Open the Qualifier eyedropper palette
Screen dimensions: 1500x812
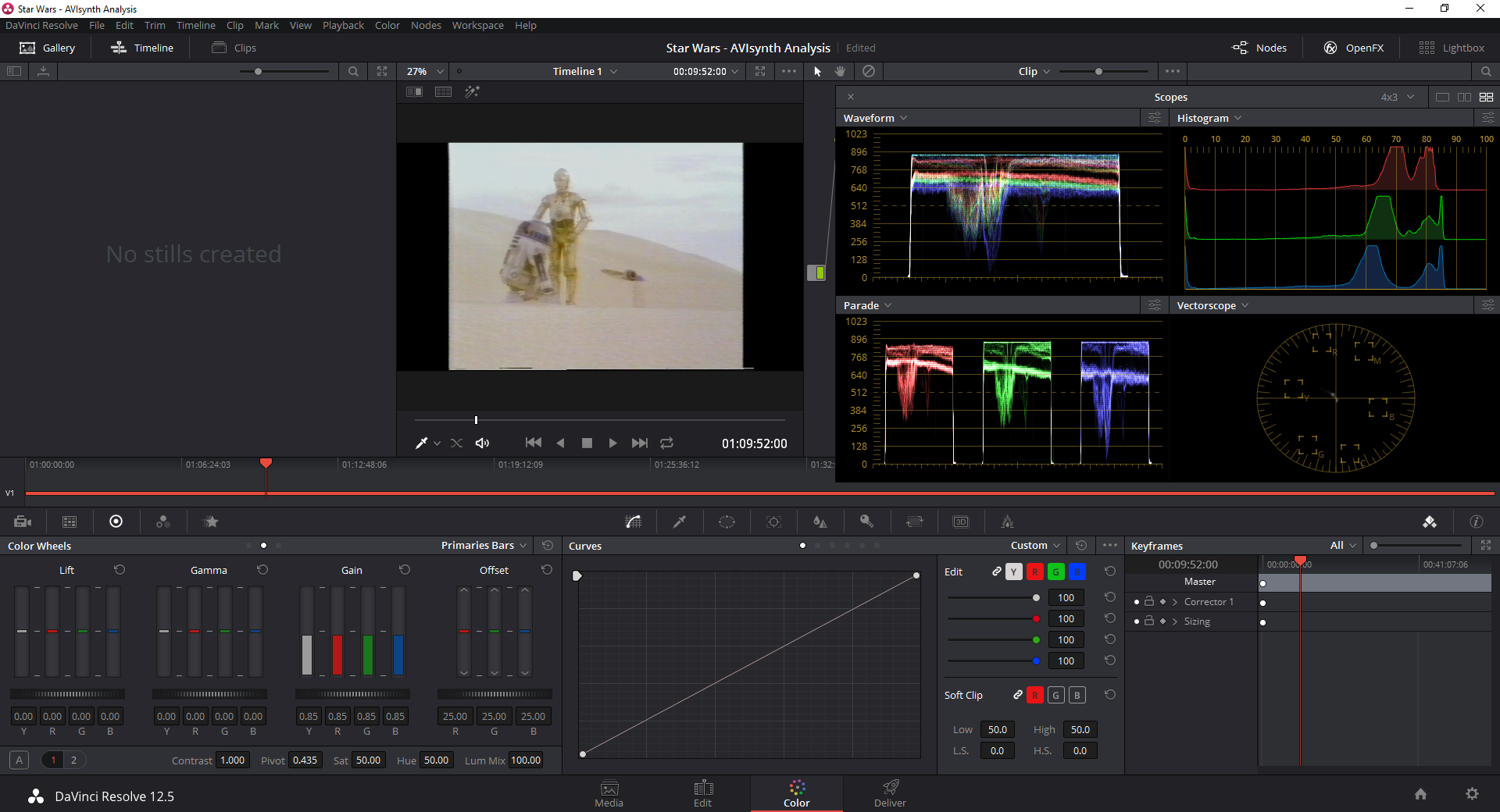click(x=680, y=522)
